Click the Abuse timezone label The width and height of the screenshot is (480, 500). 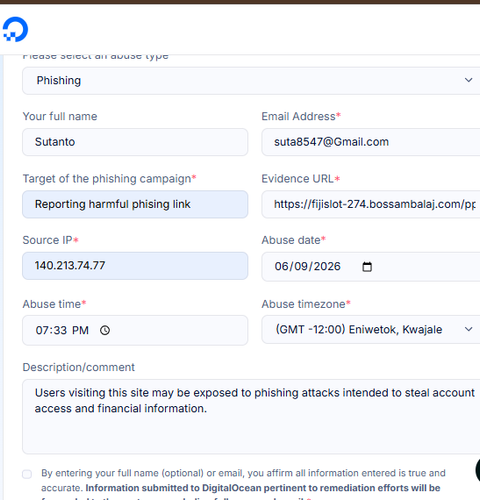point(303,304)
